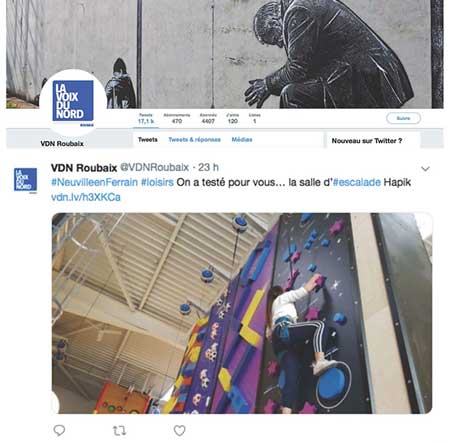Open the #loisirs hashtag

[157, 182]
